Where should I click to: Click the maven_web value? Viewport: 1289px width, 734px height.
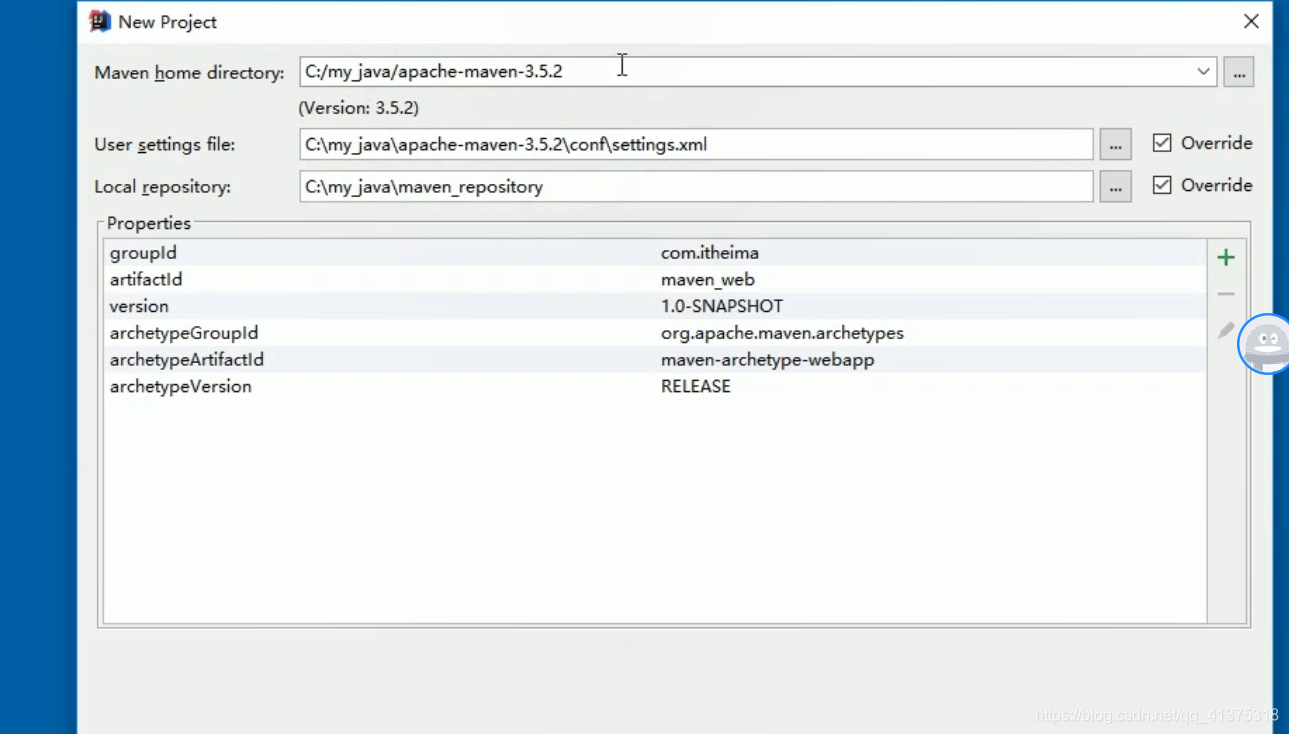[x=708, y=280]
